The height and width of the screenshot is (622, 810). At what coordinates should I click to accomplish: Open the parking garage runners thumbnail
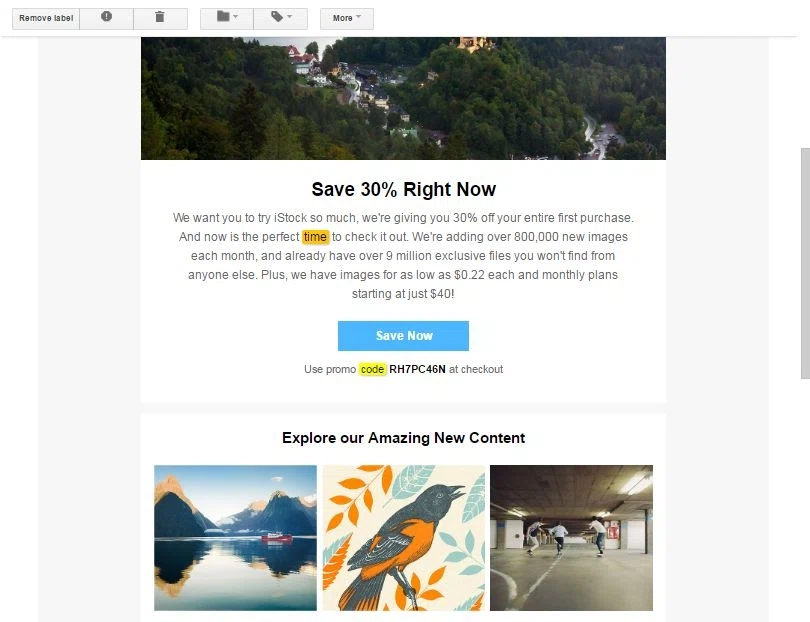571,538
